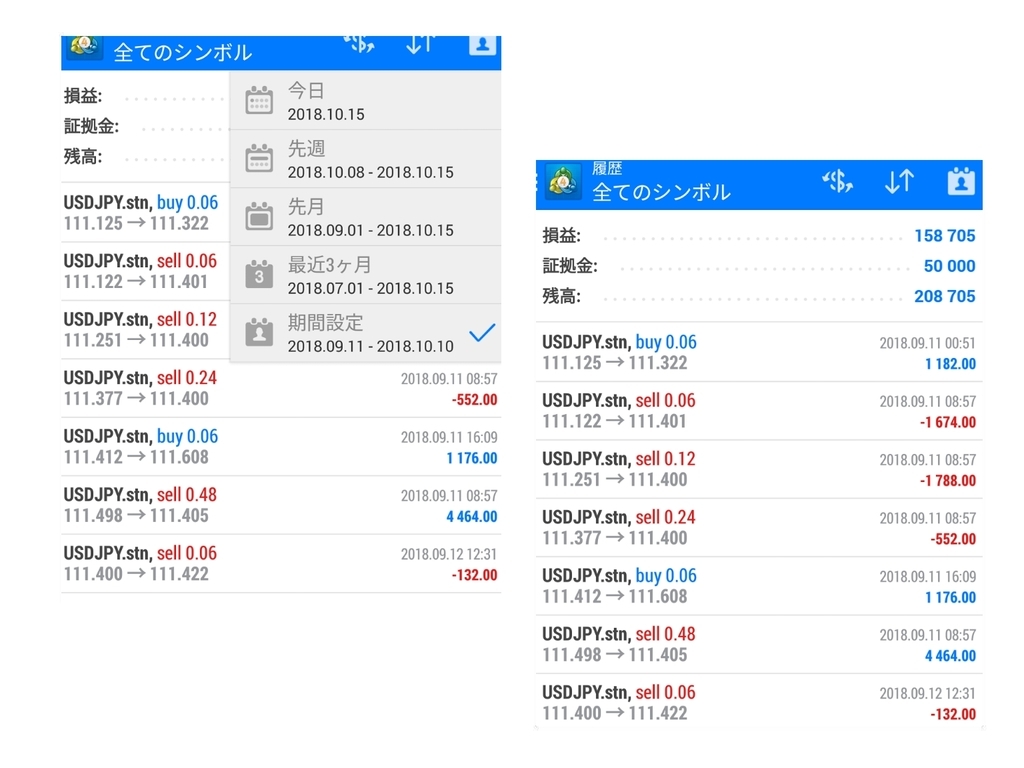Click the 残高 value 208 705
The height and width of the screenshot is (768, 1024).
(944, 296)
